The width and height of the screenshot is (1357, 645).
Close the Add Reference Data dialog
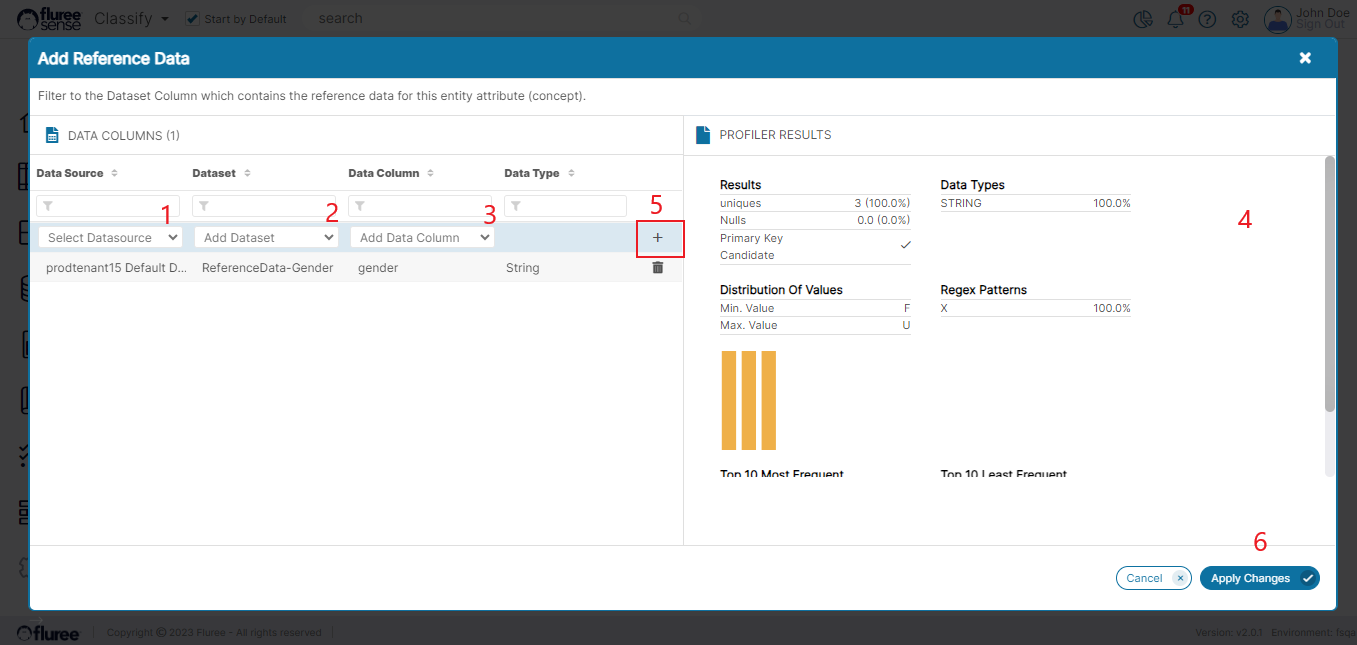pos(1305,58)
